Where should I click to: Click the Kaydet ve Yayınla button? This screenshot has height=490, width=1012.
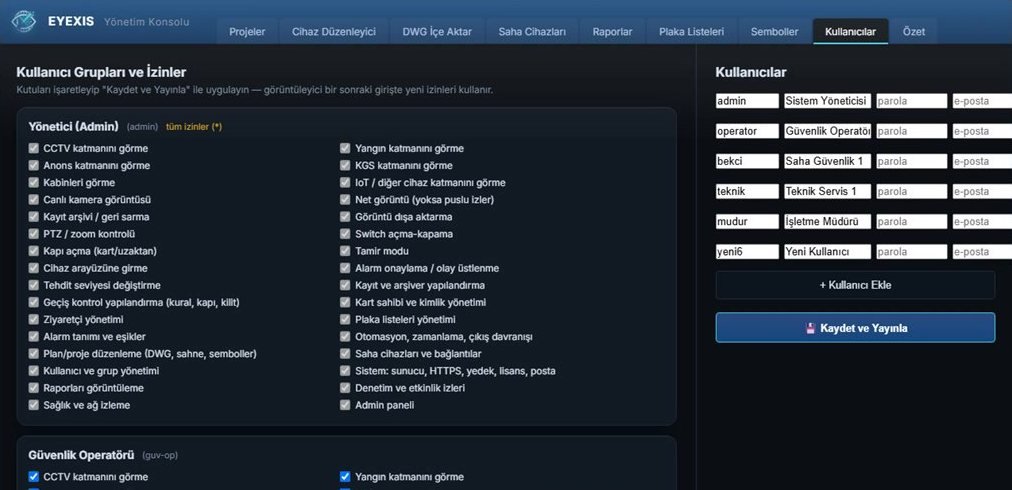(855, 328)
